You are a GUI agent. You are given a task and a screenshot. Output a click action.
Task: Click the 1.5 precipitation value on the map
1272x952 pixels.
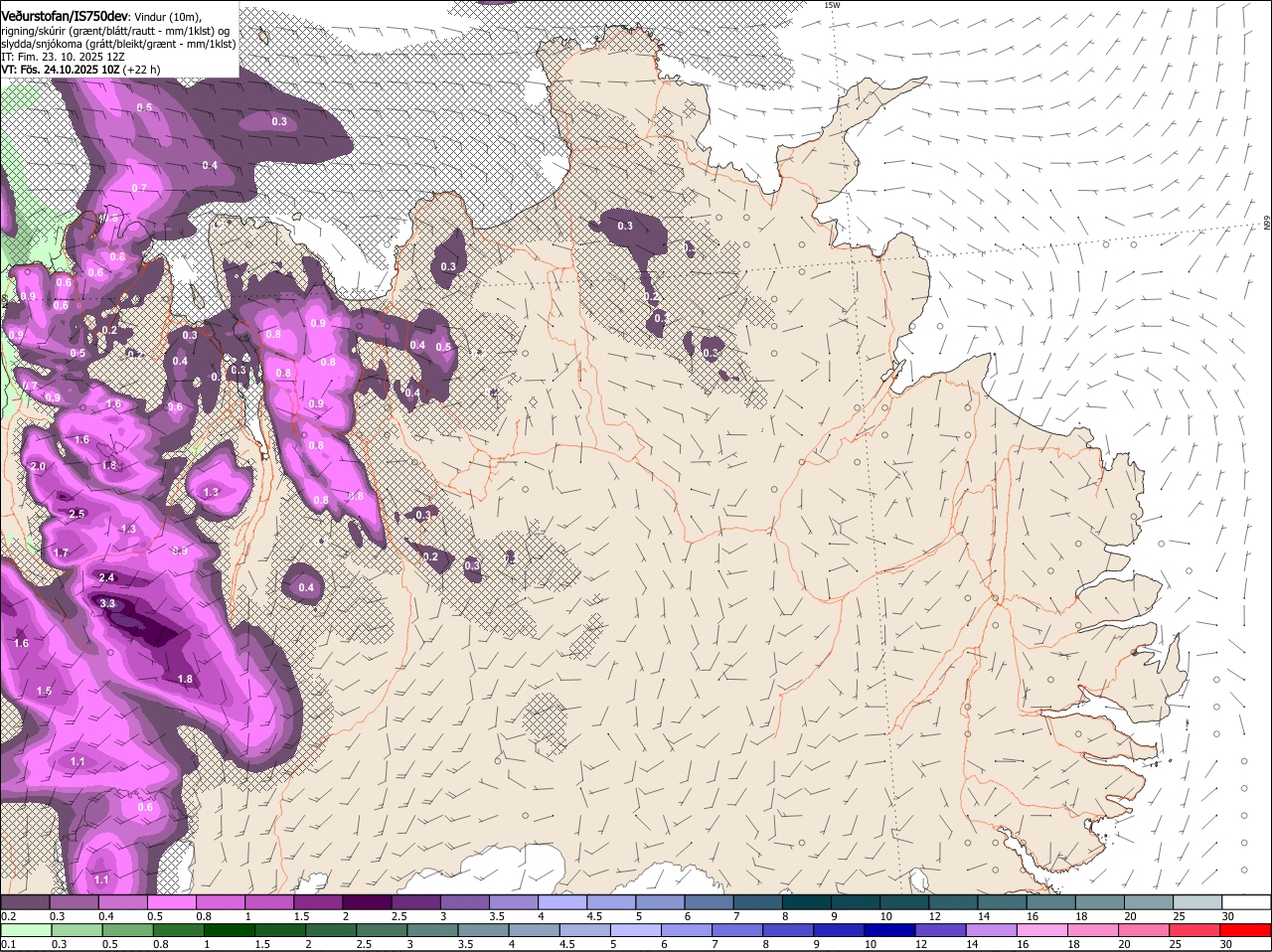[x=44, y=691]
